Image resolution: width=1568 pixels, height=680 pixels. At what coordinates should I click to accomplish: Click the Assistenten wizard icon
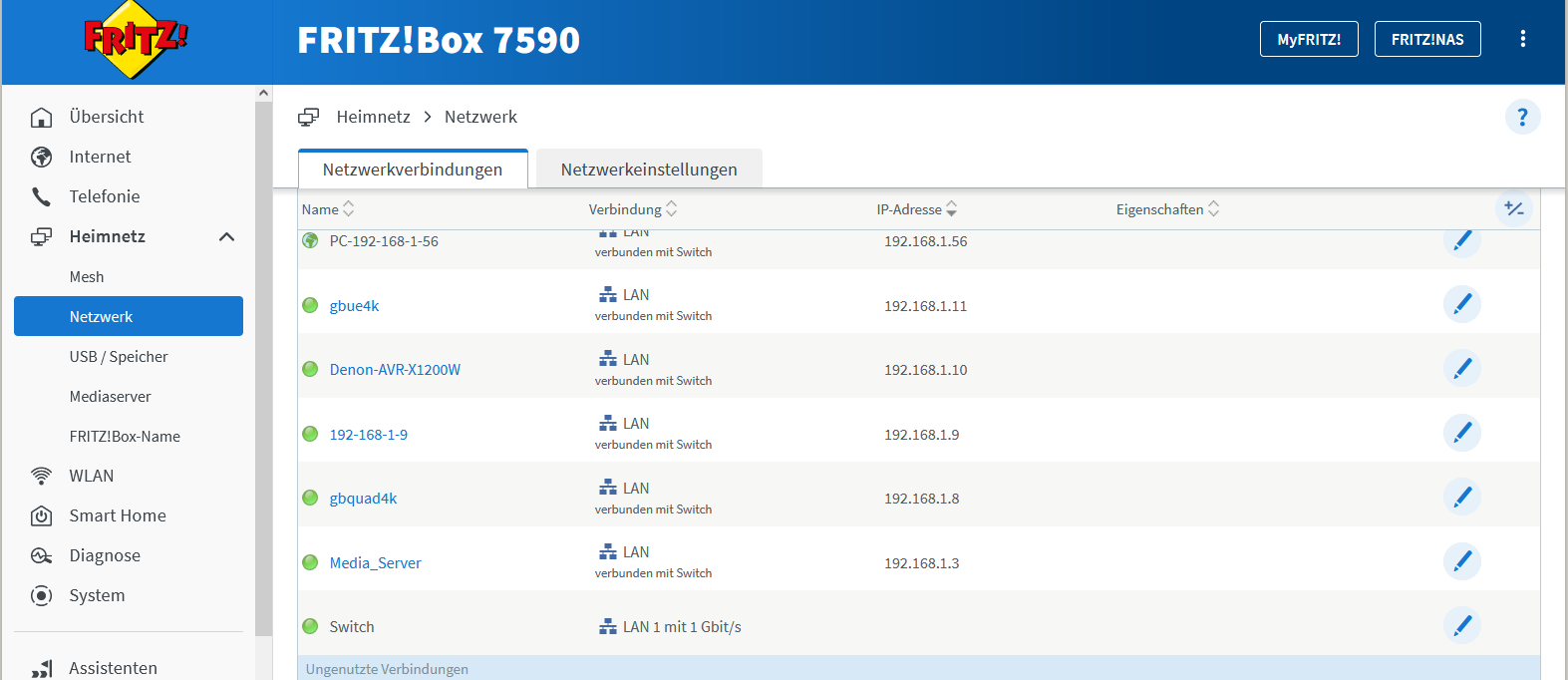click(41, 668)
